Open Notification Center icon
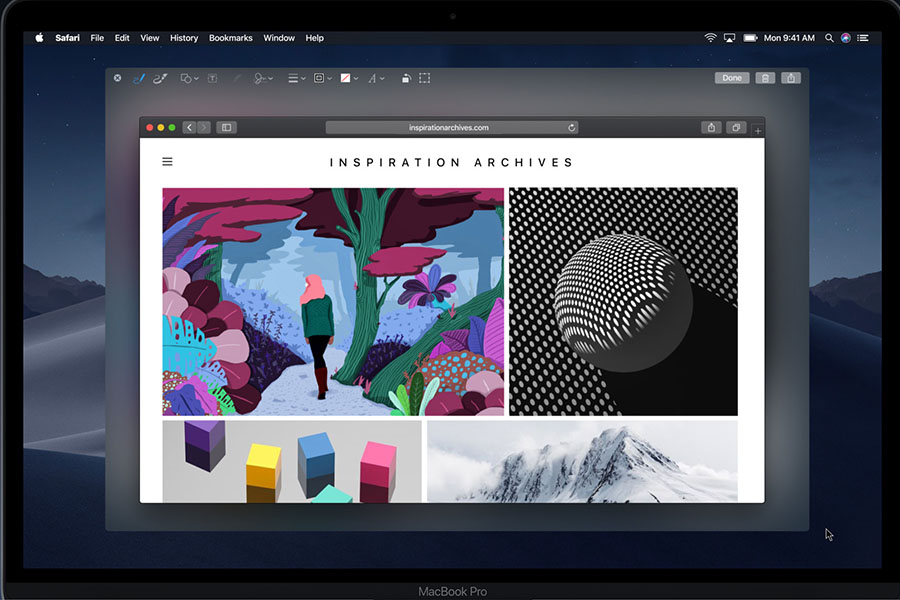Viewport: 900px width, 600px height. [x=863, y=38]
